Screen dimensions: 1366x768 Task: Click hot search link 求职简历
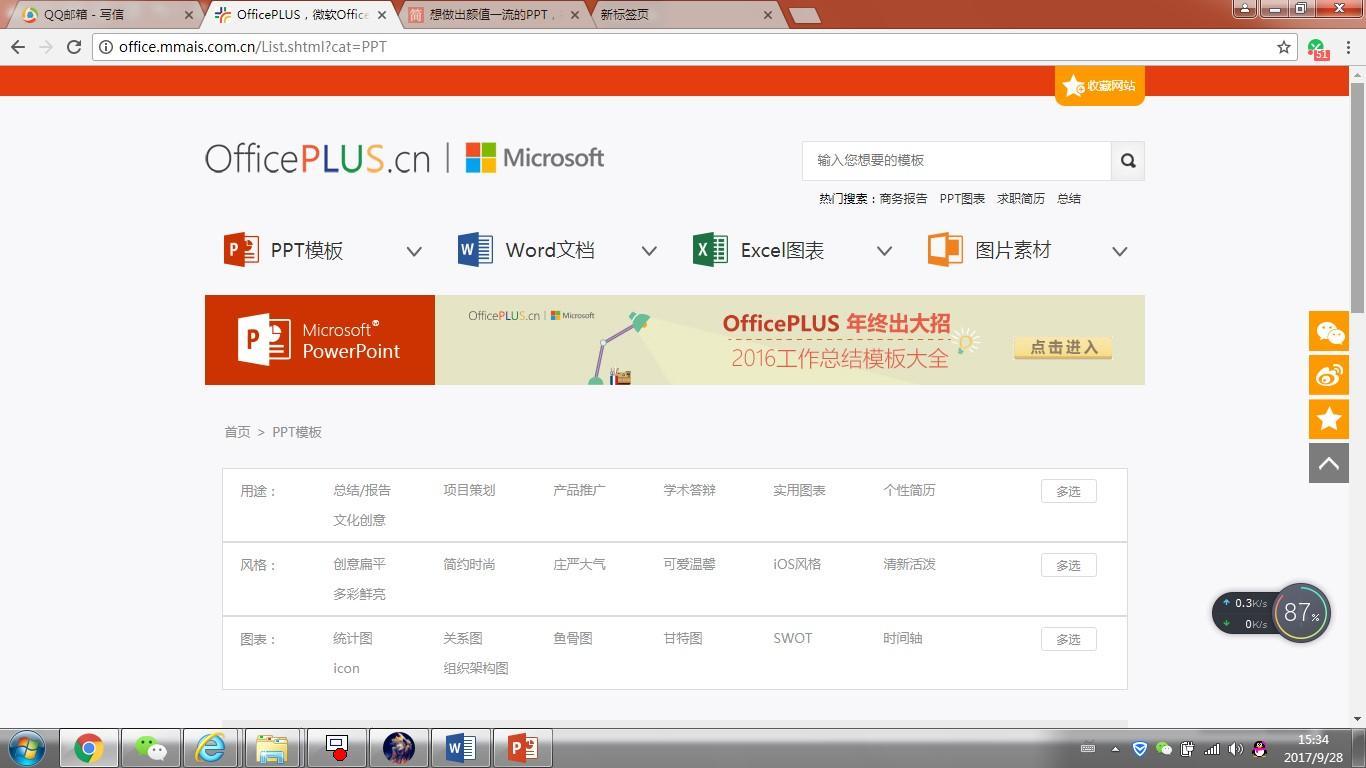[x=1020, y=198]
